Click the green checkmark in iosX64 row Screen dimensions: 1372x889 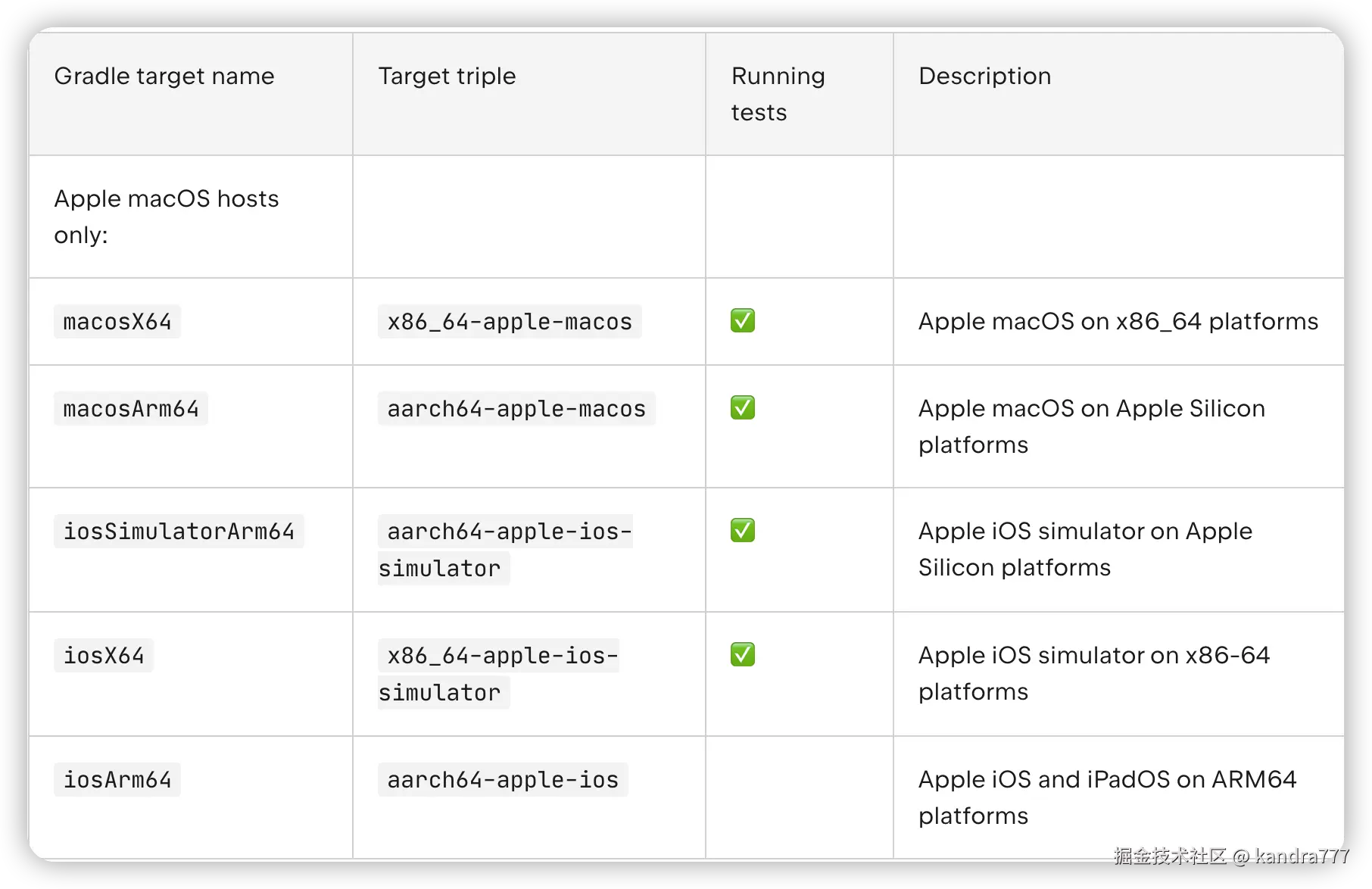(742, 655)
